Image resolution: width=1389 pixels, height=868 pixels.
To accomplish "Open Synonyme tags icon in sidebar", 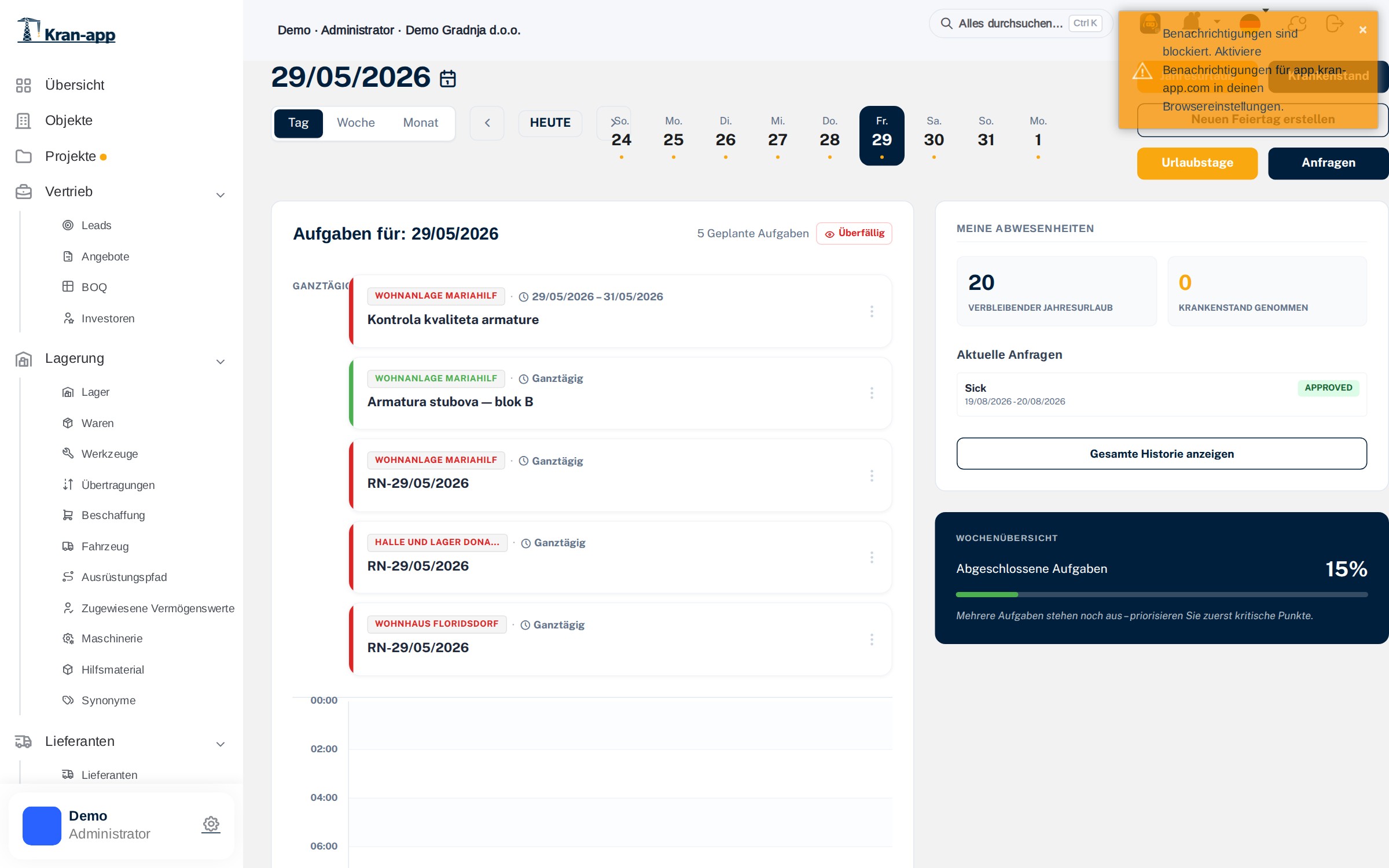I will [68, 700].
